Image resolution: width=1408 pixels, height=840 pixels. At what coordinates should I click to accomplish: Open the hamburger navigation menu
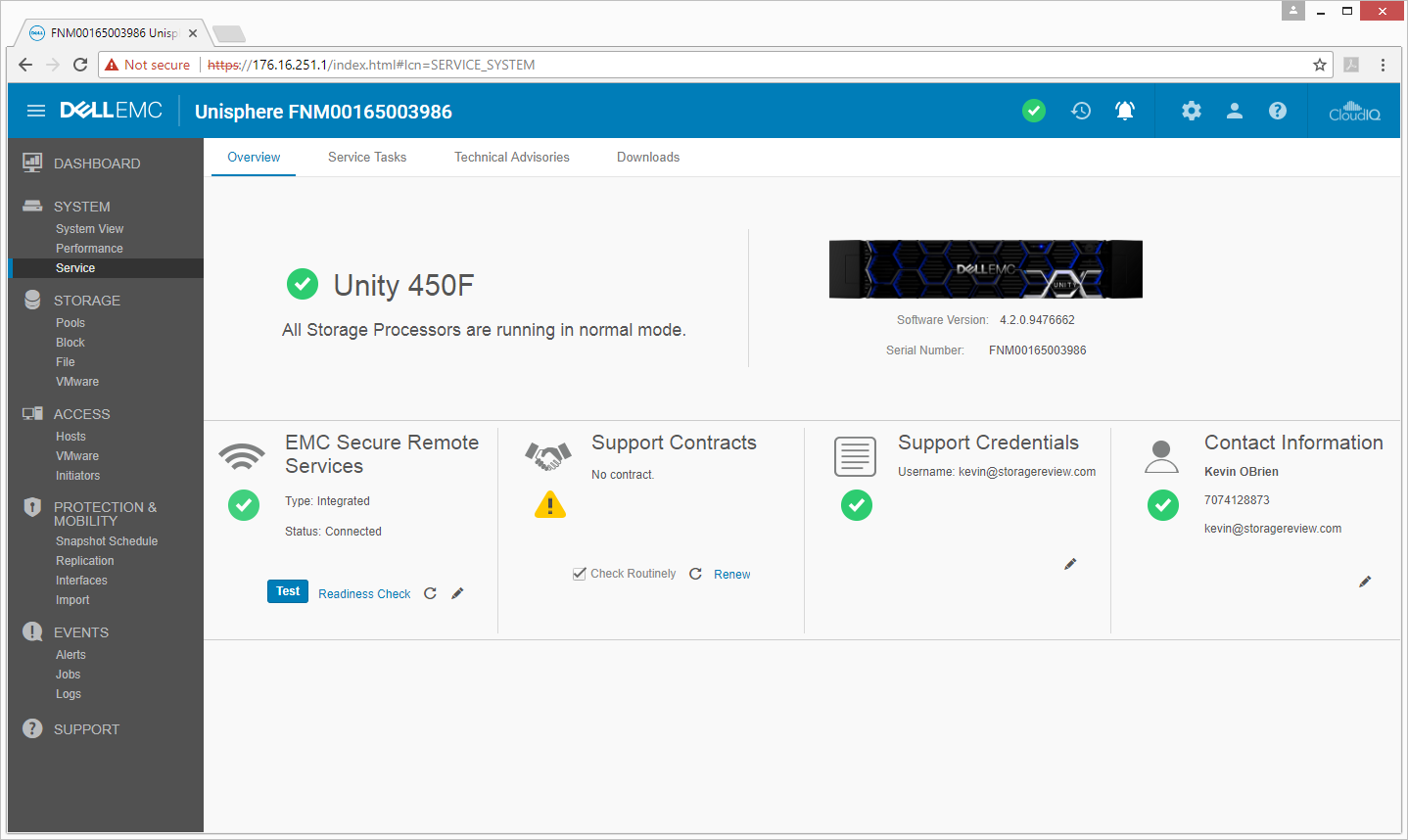click(x=36, y=111)
